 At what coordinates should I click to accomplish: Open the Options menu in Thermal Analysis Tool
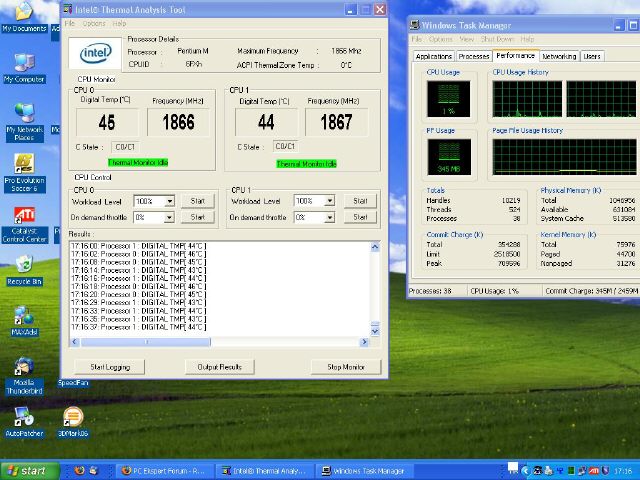click(94, 22)
